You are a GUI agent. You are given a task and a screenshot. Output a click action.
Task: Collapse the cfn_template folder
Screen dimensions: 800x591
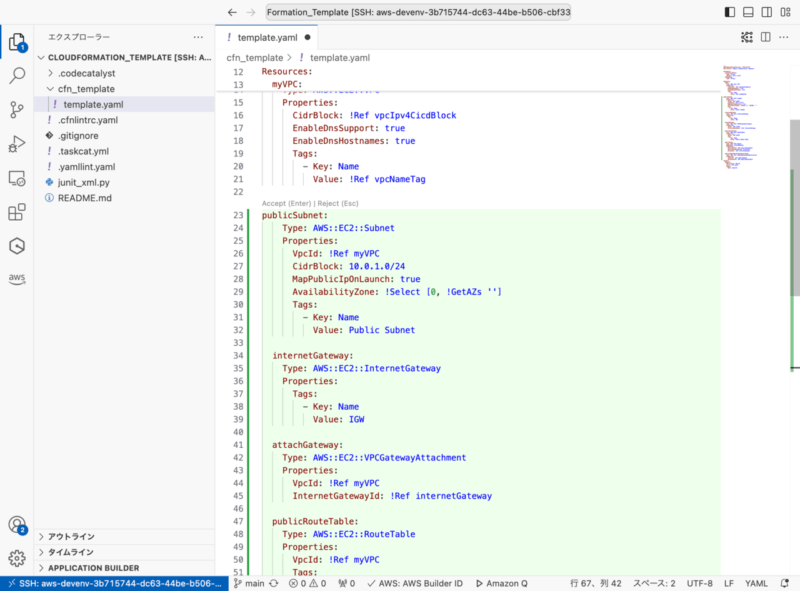(x=124, y=89)
